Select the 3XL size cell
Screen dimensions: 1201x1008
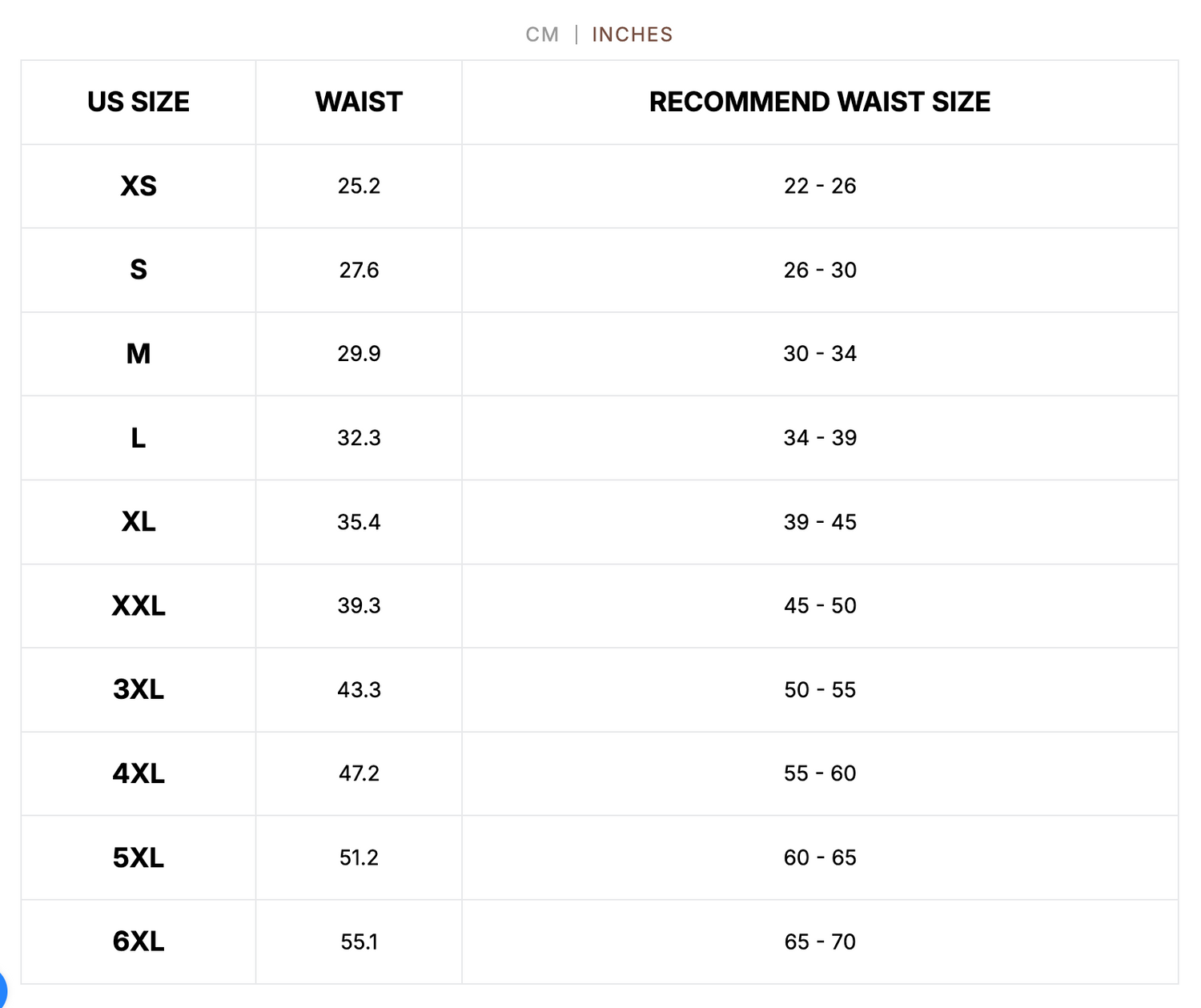(x=139, y=689)
